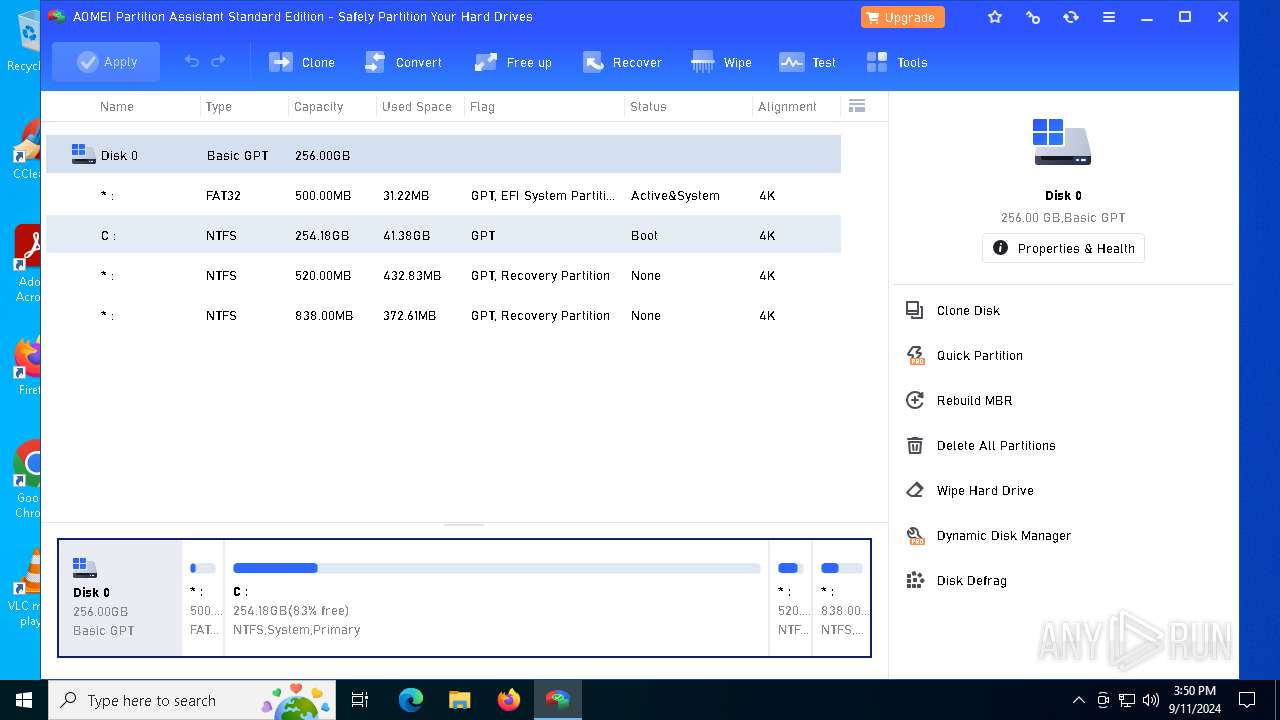The height and width of the screenshot is (720, 1280).
Task: Select the FAT32 EFI System Partition row
Action: tap(443, 195)
